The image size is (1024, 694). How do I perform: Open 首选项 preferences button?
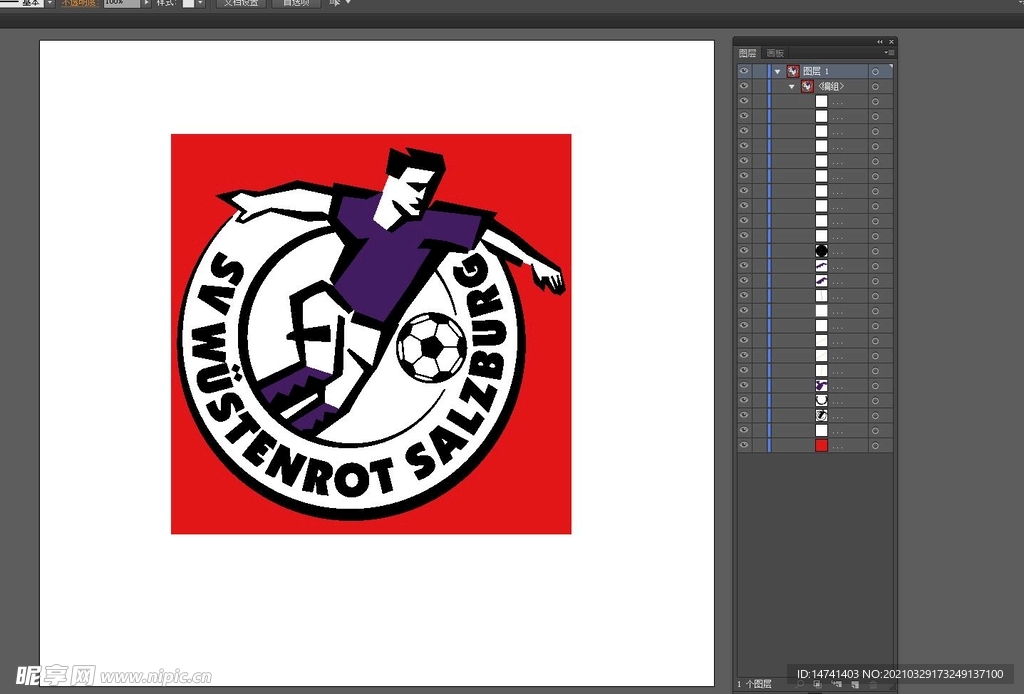pyautogui.click(x=296, y=3)
